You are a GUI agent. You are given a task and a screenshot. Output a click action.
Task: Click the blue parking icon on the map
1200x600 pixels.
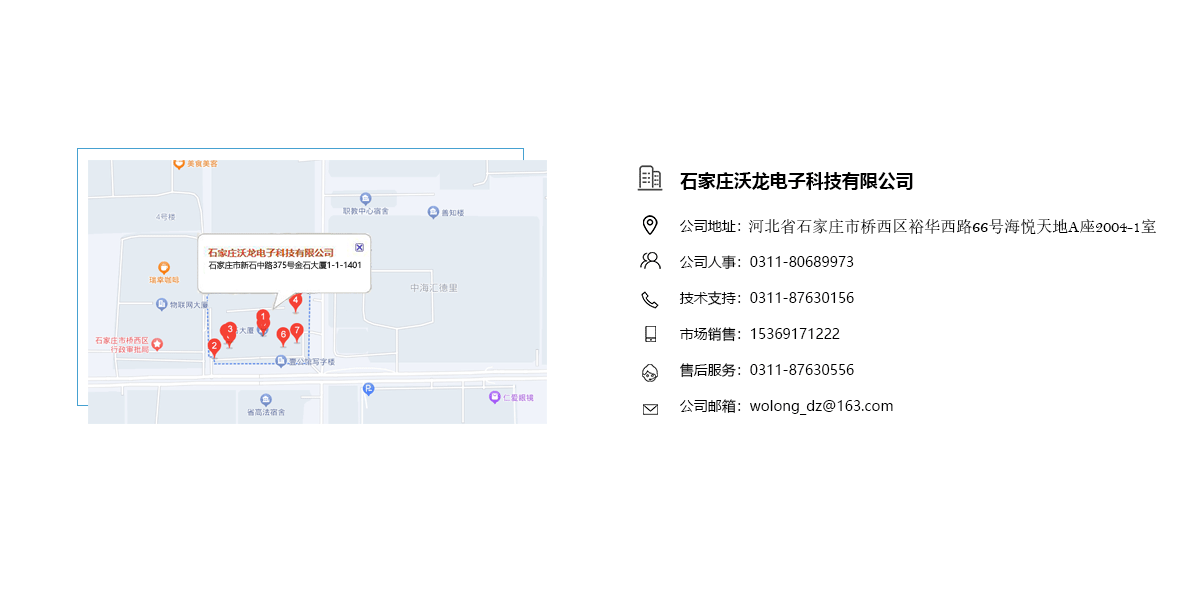(368, 389)
